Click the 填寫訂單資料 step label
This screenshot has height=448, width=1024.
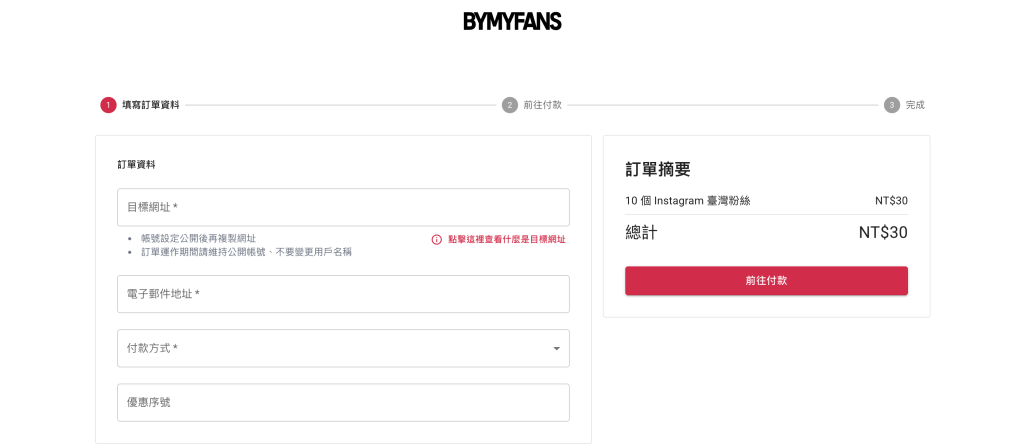pos(150,105)
